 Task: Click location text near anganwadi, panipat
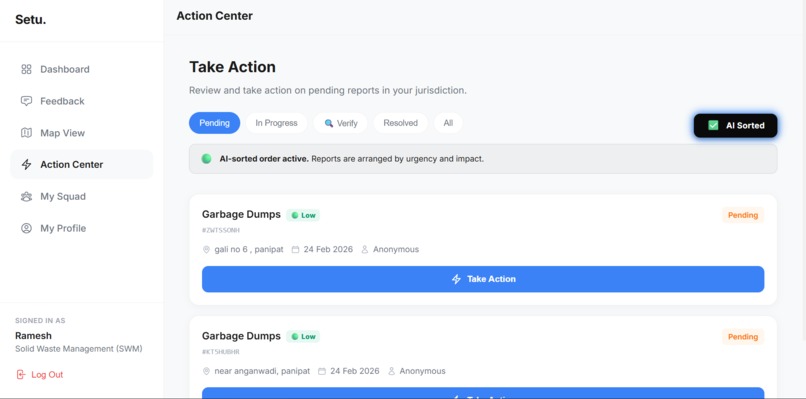[262, 371]
